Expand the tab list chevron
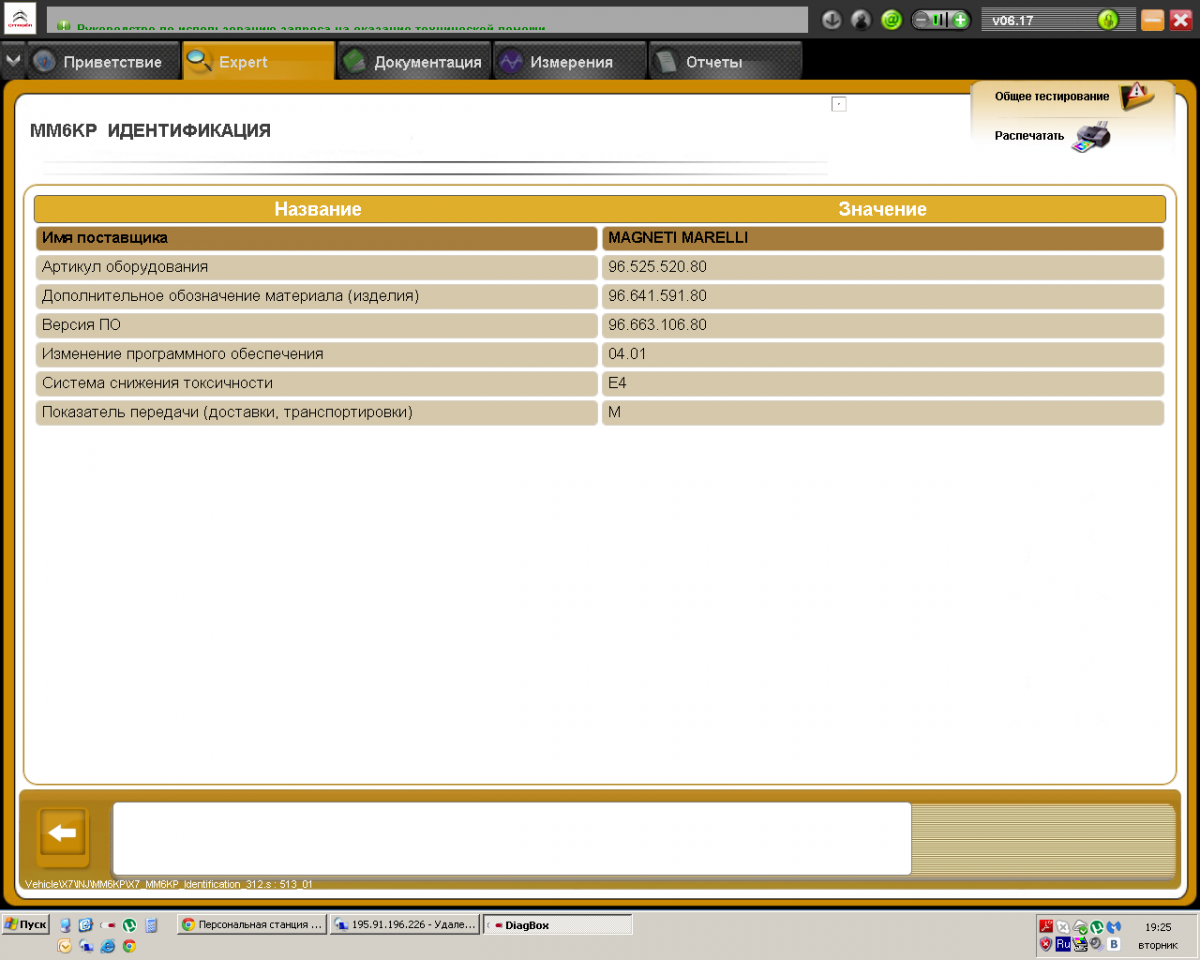 click(x=12, y=61)
